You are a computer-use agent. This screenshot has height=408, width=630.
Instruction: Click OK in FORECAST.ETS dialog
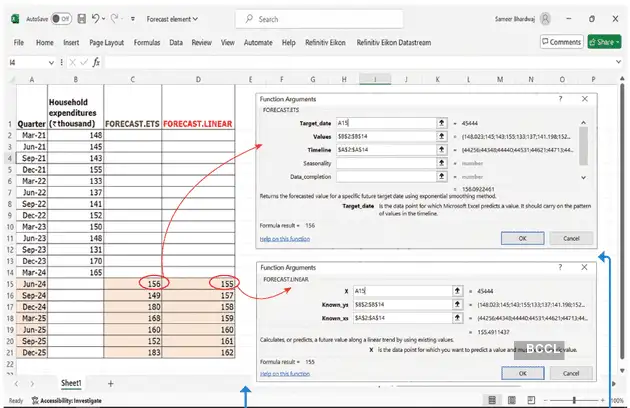click(x=523, y=239)
